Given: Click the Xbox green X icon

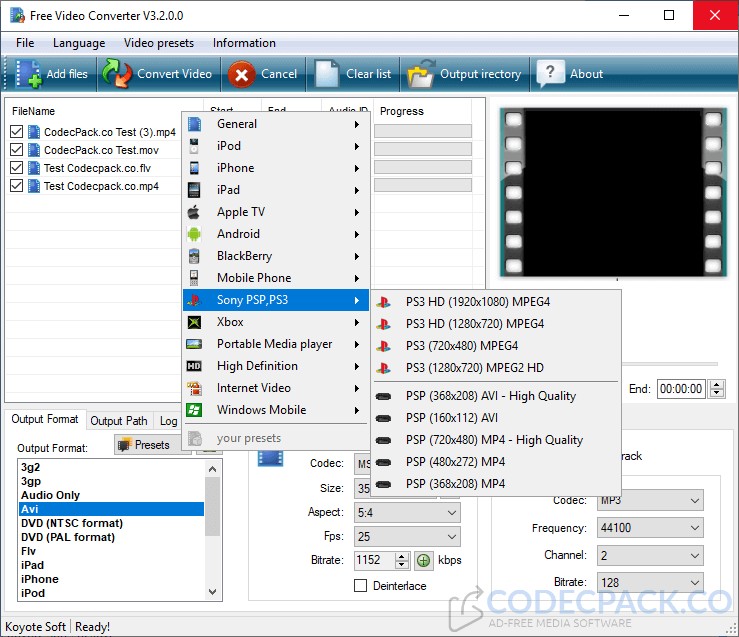Looking at the screenshot, I should (x=194, y=322).
